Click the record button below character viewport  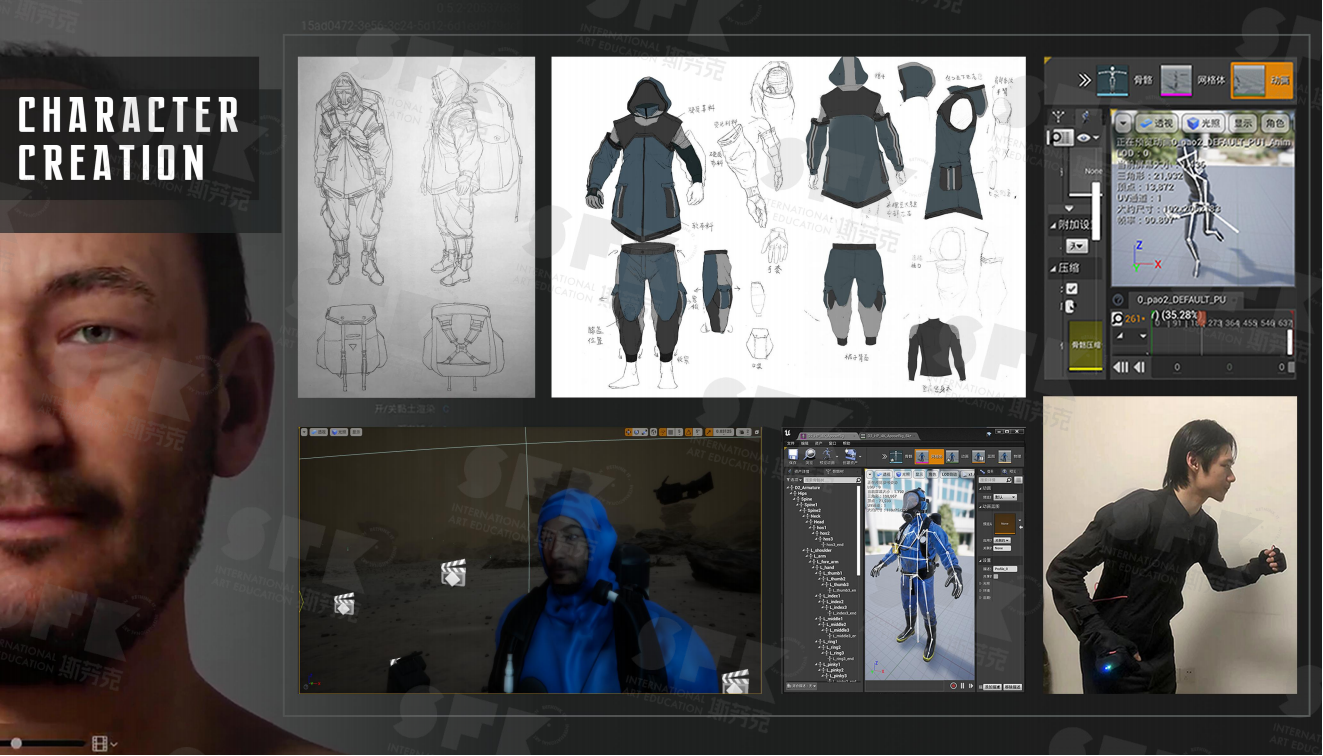951,686
